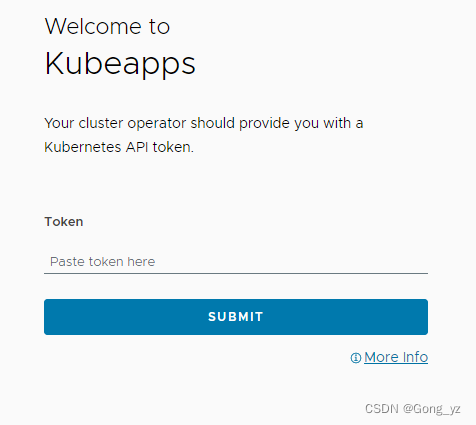This screenshot has height=425, width=476.
Task: Click the info circle icon beside More Info
Action: [x=356, y=358]
